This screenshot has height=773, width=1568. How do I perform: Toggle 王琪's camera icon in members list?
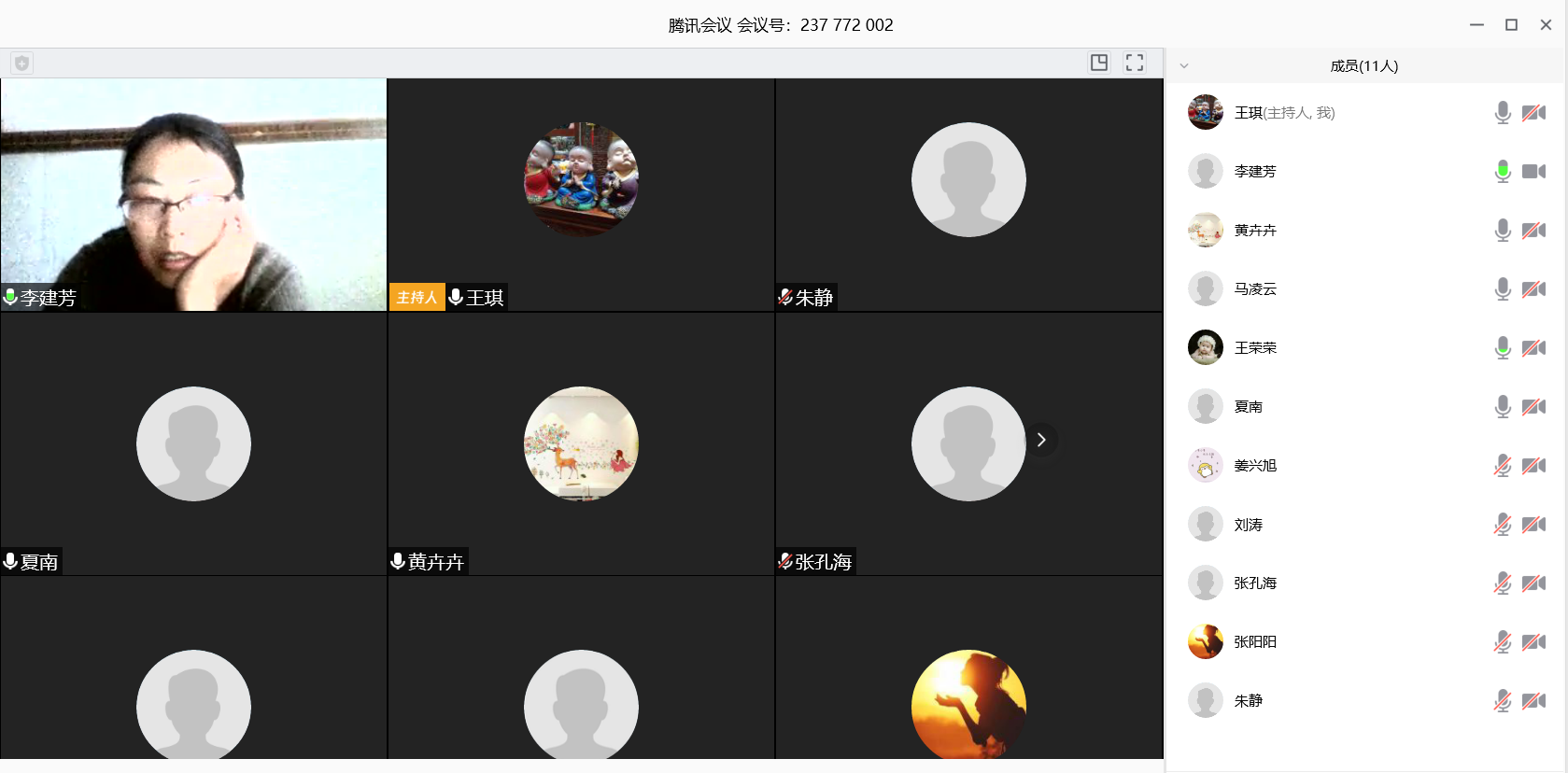(x=1533, y=112)
